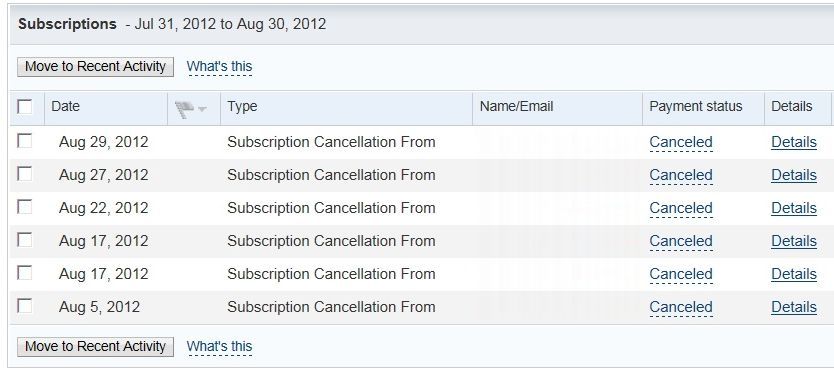Click the bottom Move to Recent Activity button
Viewport: 834px width, 375px height.
(96, 346)
